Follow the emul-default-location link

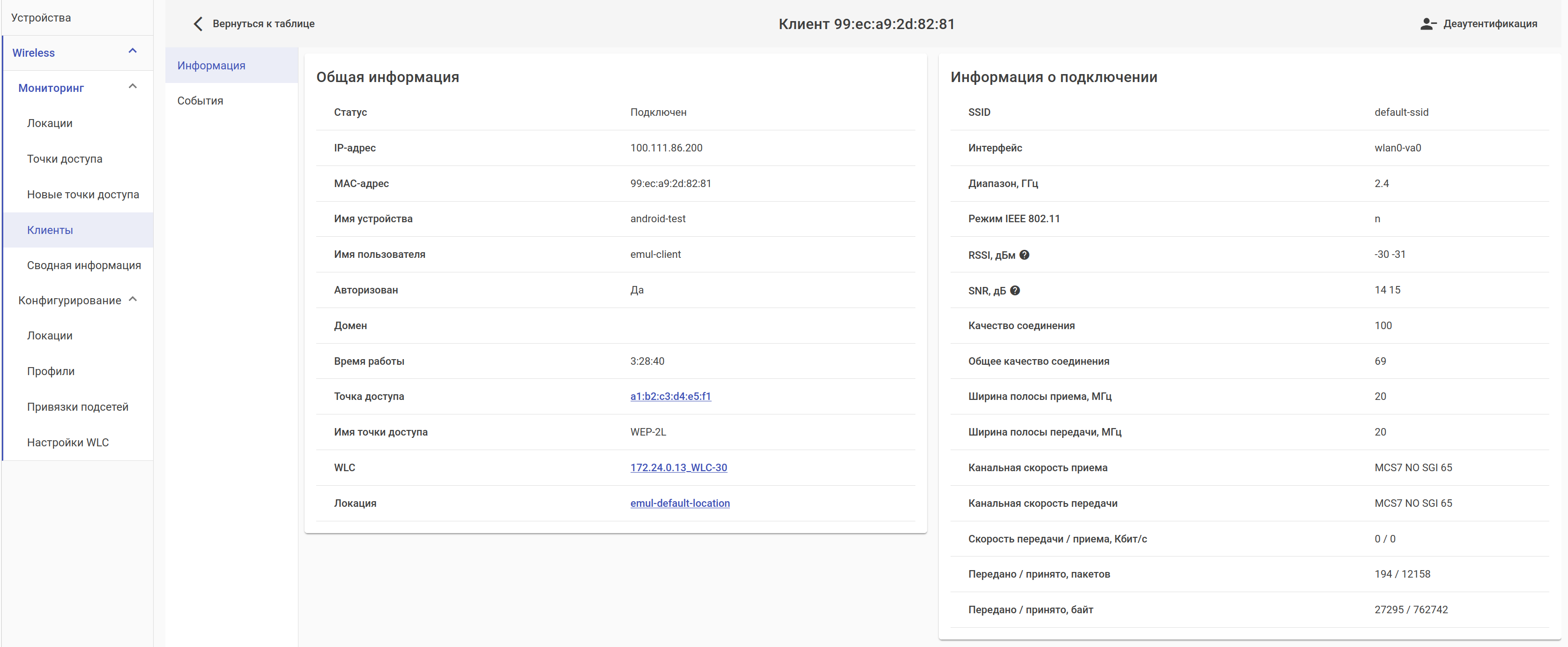(x=679, y=503)
